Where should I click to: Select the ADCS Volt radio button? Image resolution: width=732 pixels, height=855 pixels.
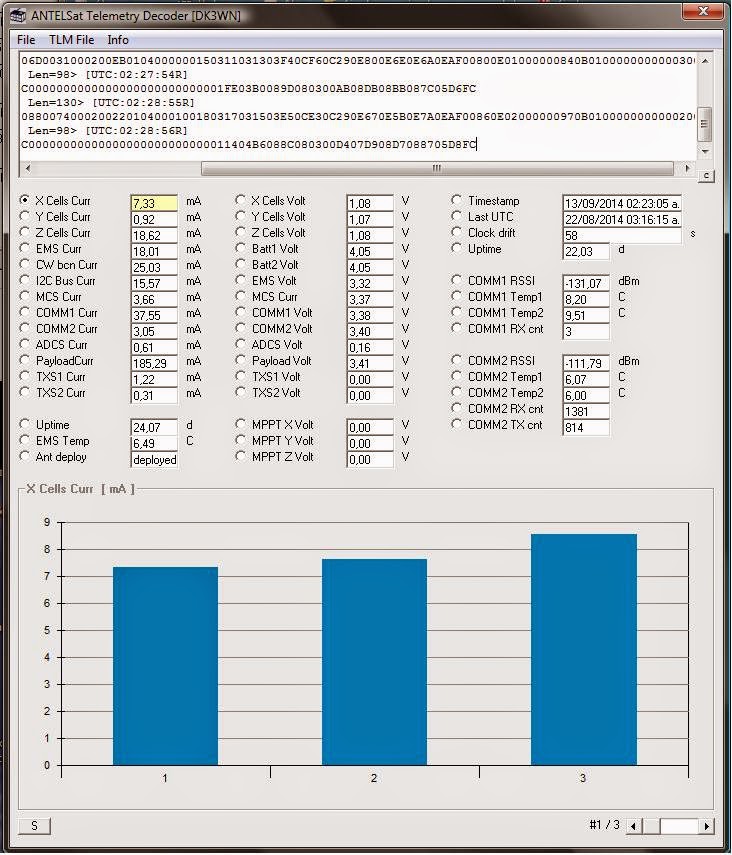point(241,344)
